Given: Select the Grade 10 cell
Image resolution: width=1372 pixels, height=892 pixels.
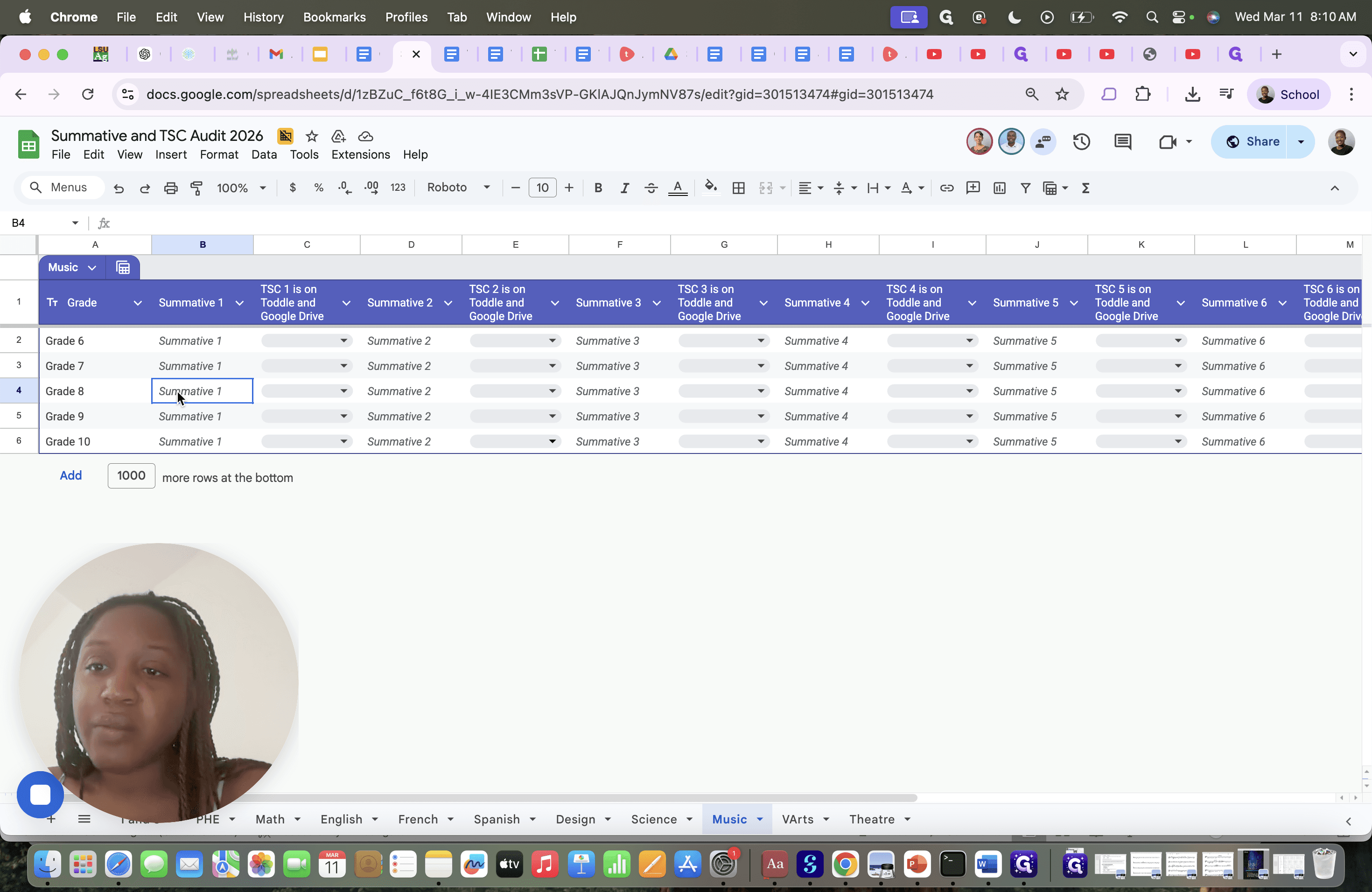Looking at the screenshot, I should click(x=95, y=441).
